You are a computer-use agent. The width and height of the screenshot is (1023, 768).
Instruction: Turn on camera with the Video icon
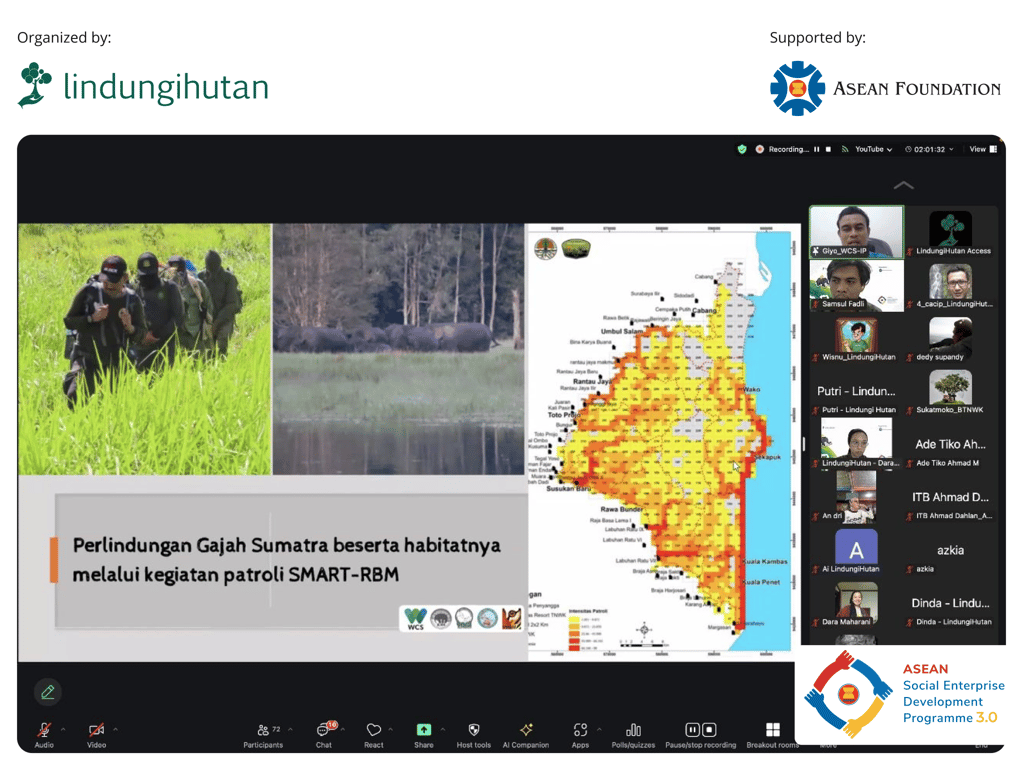coord(97,730)
